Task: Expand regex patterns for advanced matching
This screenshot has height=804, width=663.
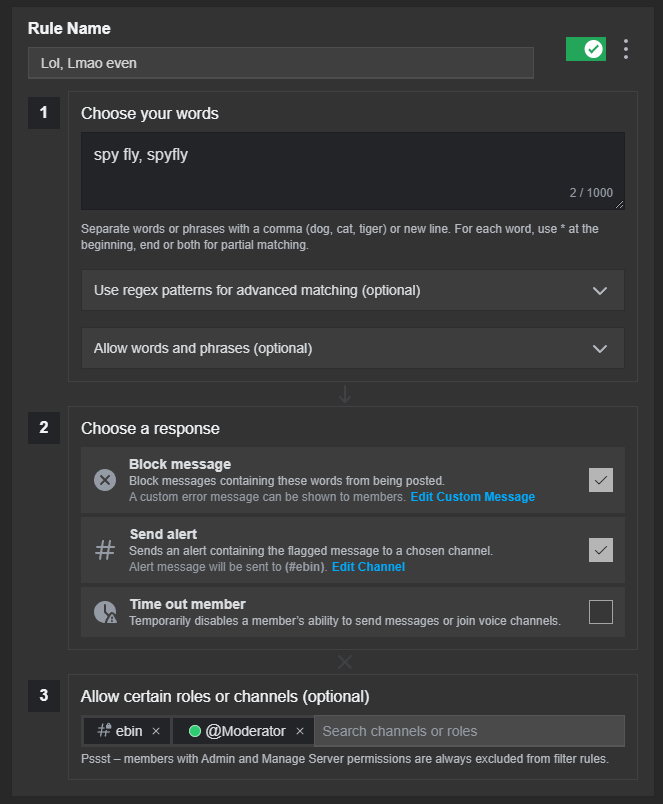Action: click(x=353, y=290)
